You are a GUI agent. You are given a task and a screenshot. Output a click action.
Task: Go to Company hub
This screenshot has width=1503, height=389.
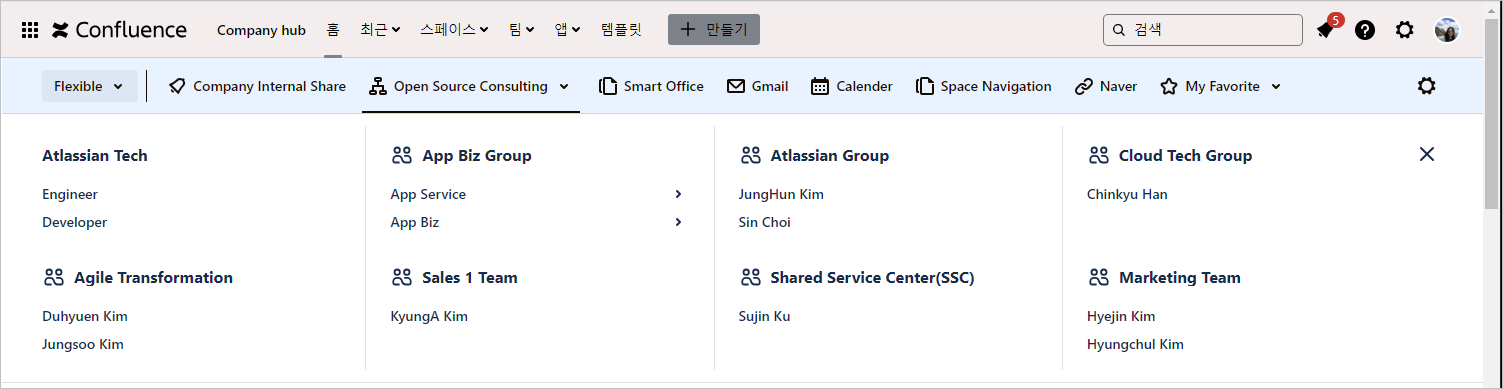tap(261, 30)
